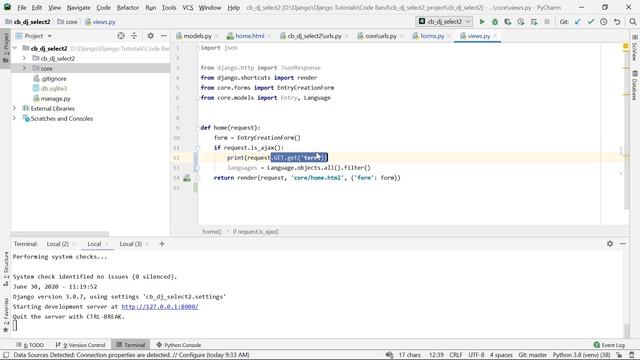Open the File menu
The image size is (640, 360).
(x=22, y=7)
